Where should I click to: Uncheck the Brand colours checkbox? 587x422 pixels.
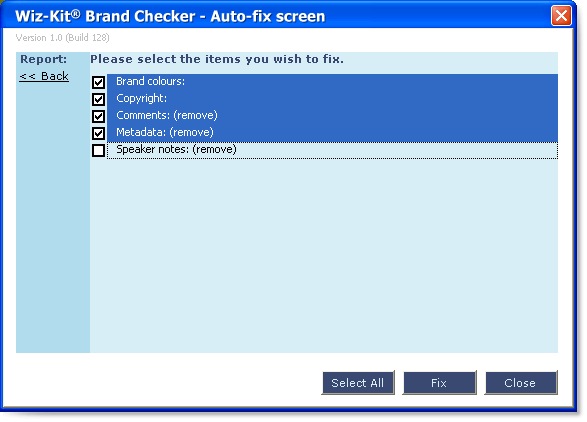(x=98, y=82)
